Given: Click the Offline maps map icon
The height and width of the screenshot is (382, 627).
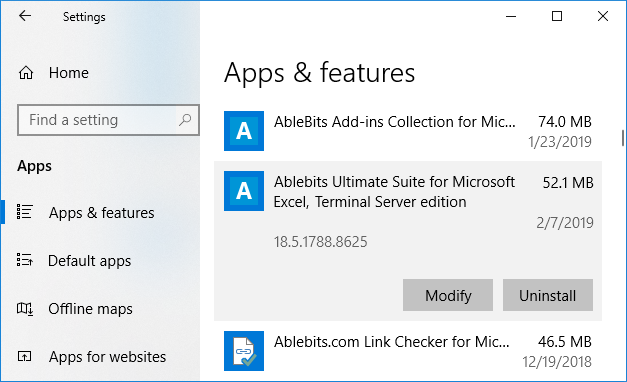Looking at the screenshot, I should point(24,309).
